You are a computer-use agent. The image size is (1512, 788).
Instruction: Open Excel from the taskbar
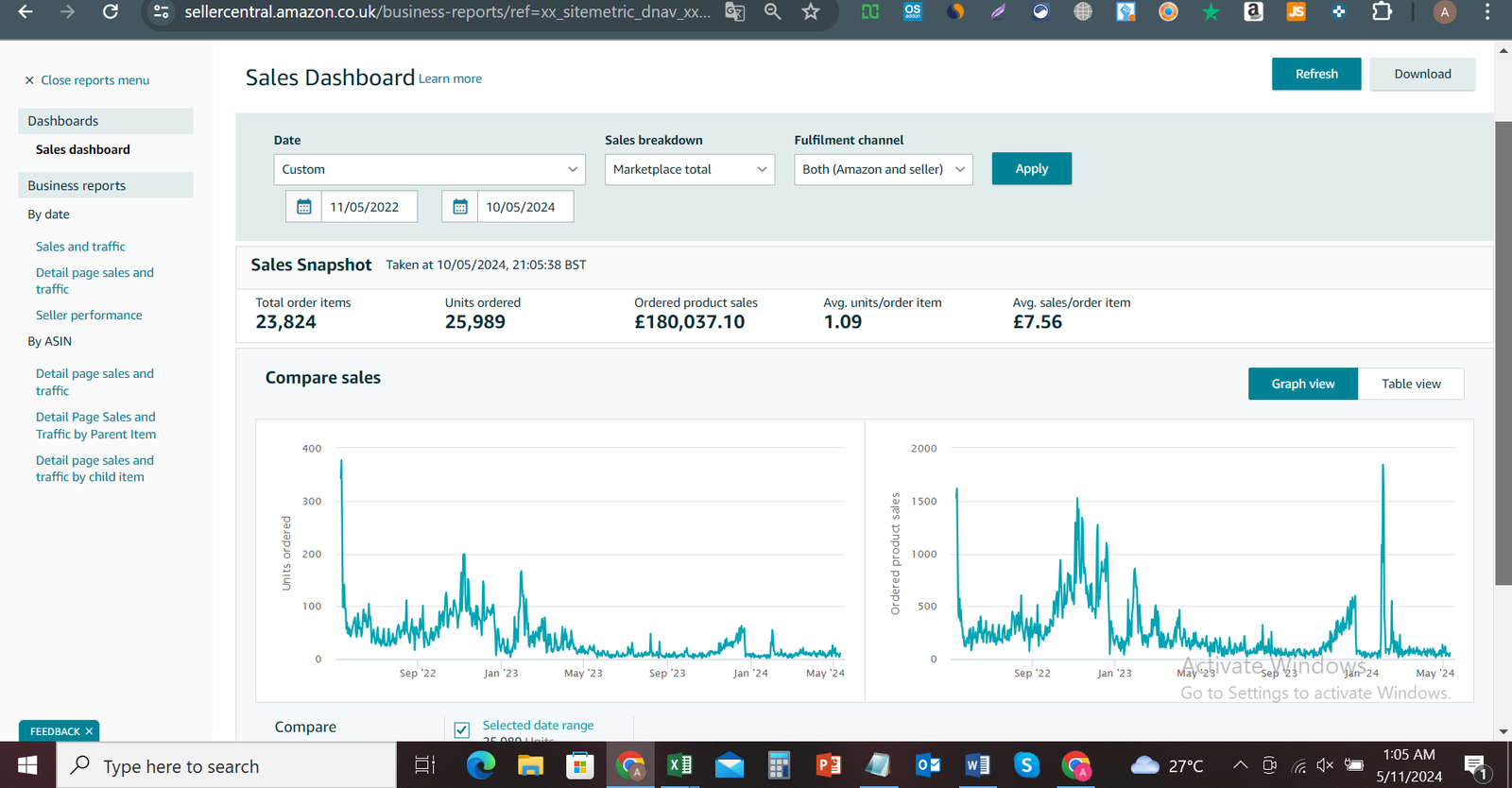tap(679, 765)
